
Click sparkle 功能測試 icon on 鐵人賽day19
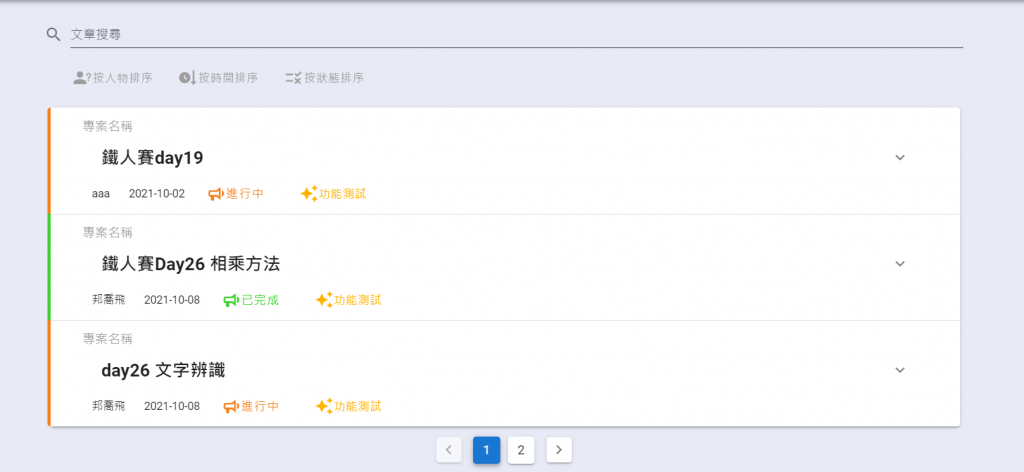pos(309,194)
